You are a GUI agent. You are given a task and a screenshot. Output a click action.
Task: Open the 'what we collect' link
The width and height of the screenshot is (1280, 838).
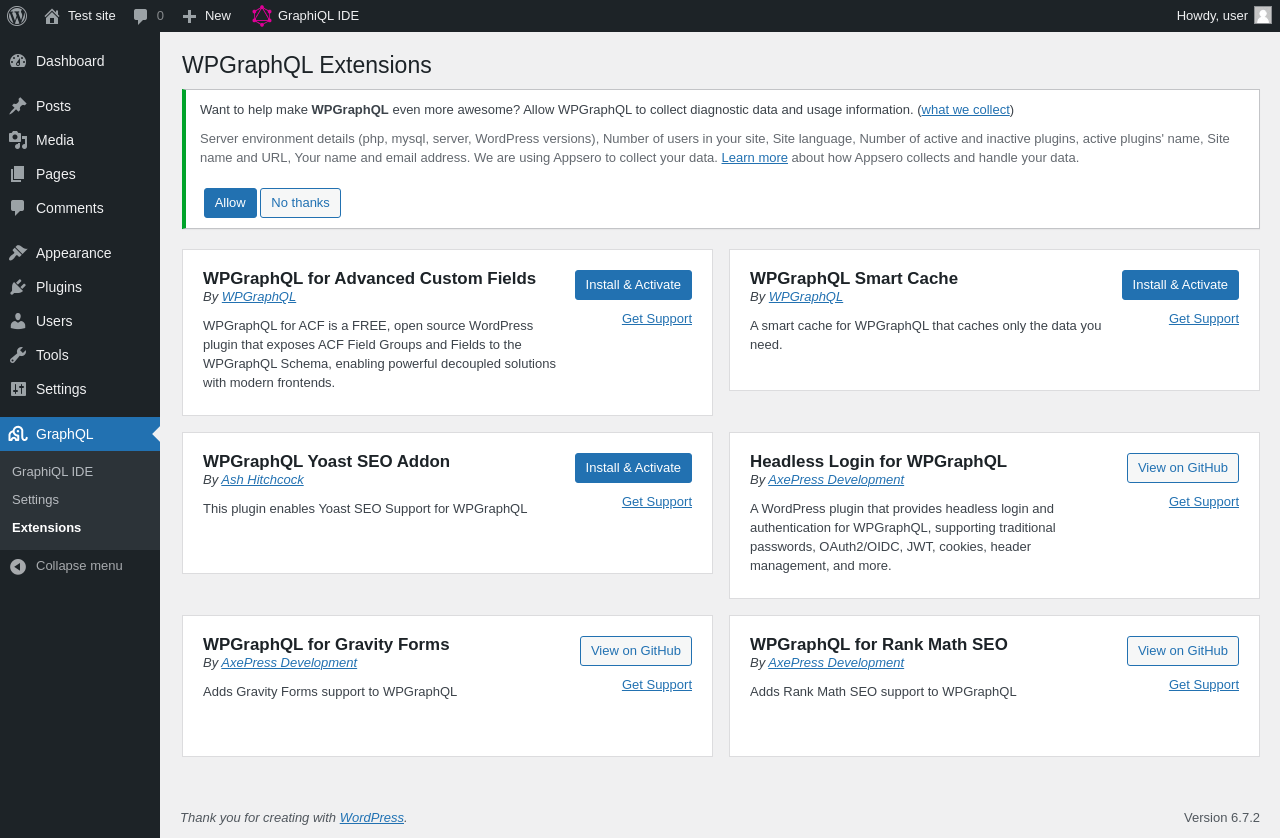coord(965,110)
